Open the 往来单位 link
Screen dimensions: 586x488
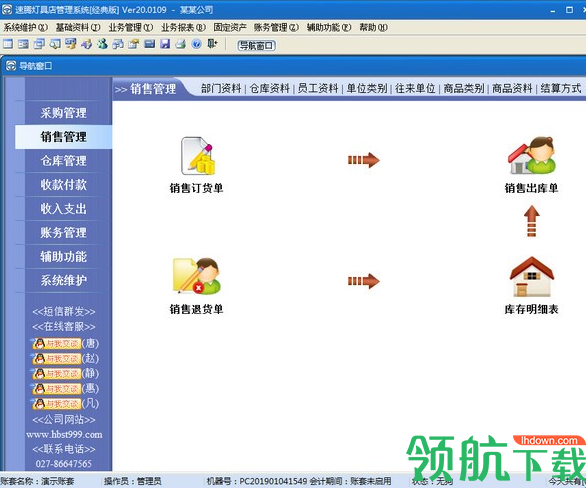(x=415, y=89)
